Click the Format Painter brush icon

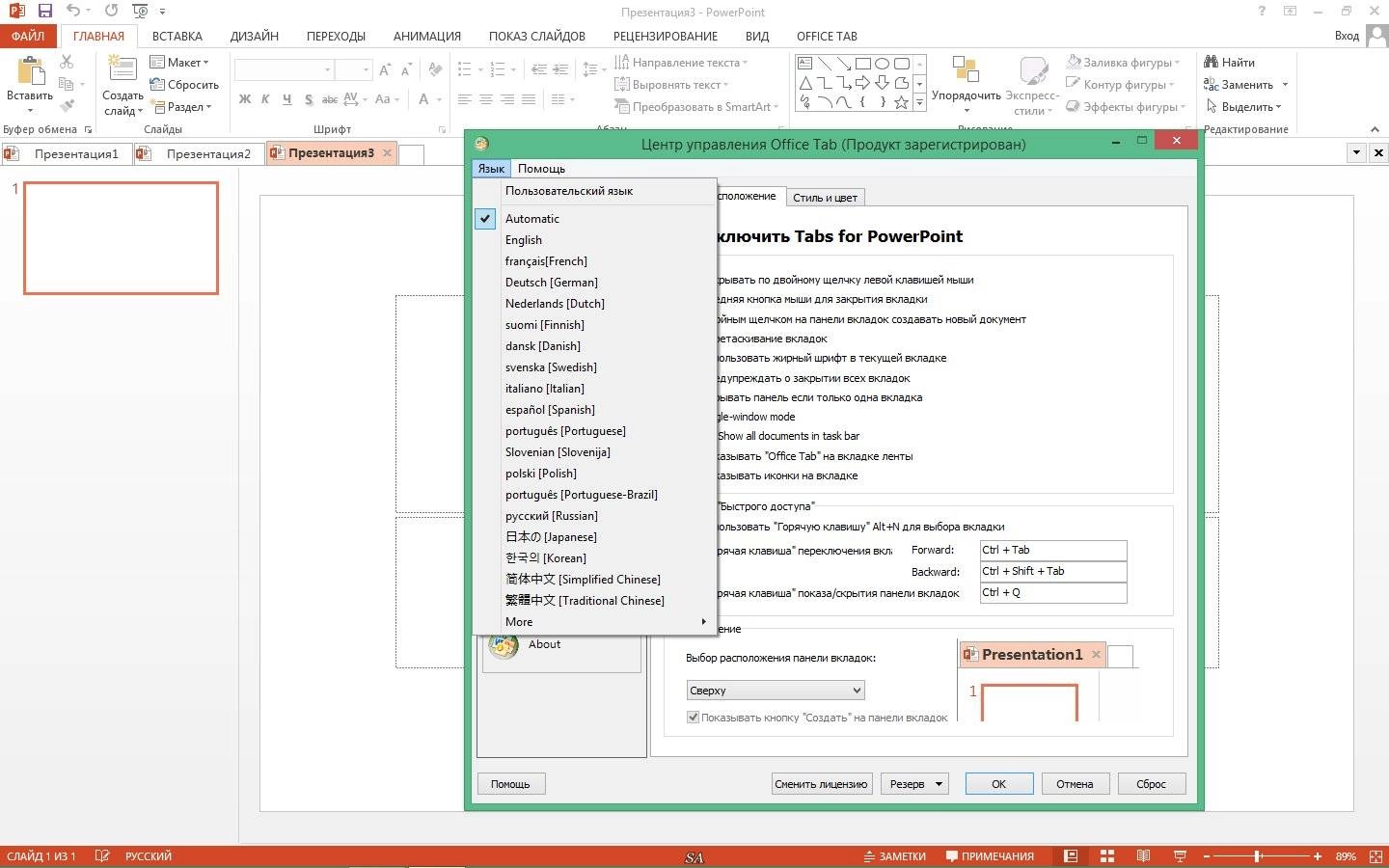pyautogui.click(x=67, y=106)
